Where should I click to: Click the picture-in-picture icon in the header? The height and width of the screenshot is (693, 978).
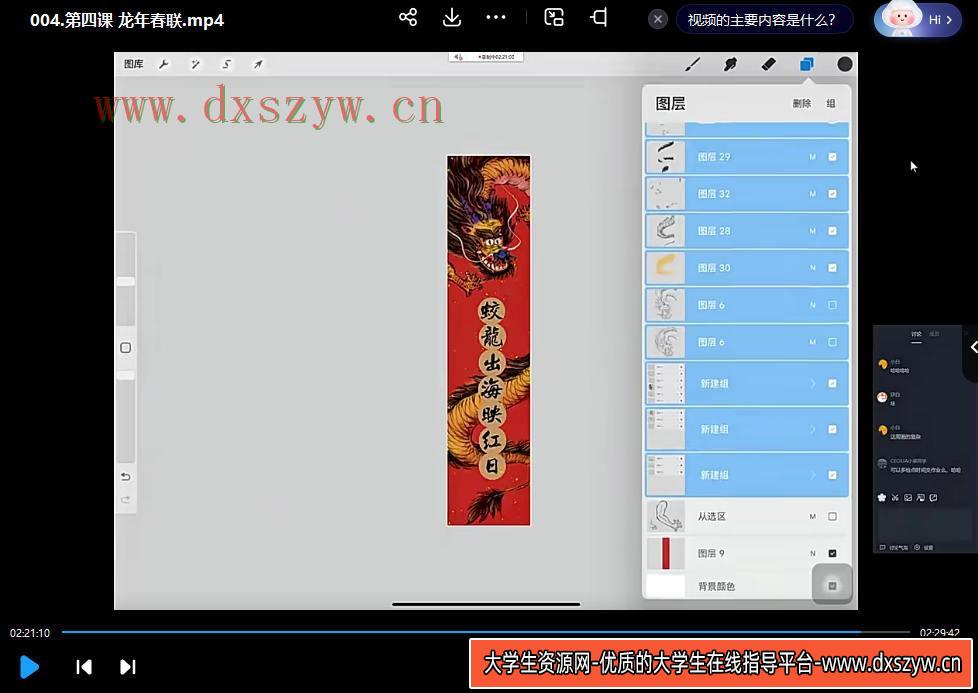tap(554, 17)
